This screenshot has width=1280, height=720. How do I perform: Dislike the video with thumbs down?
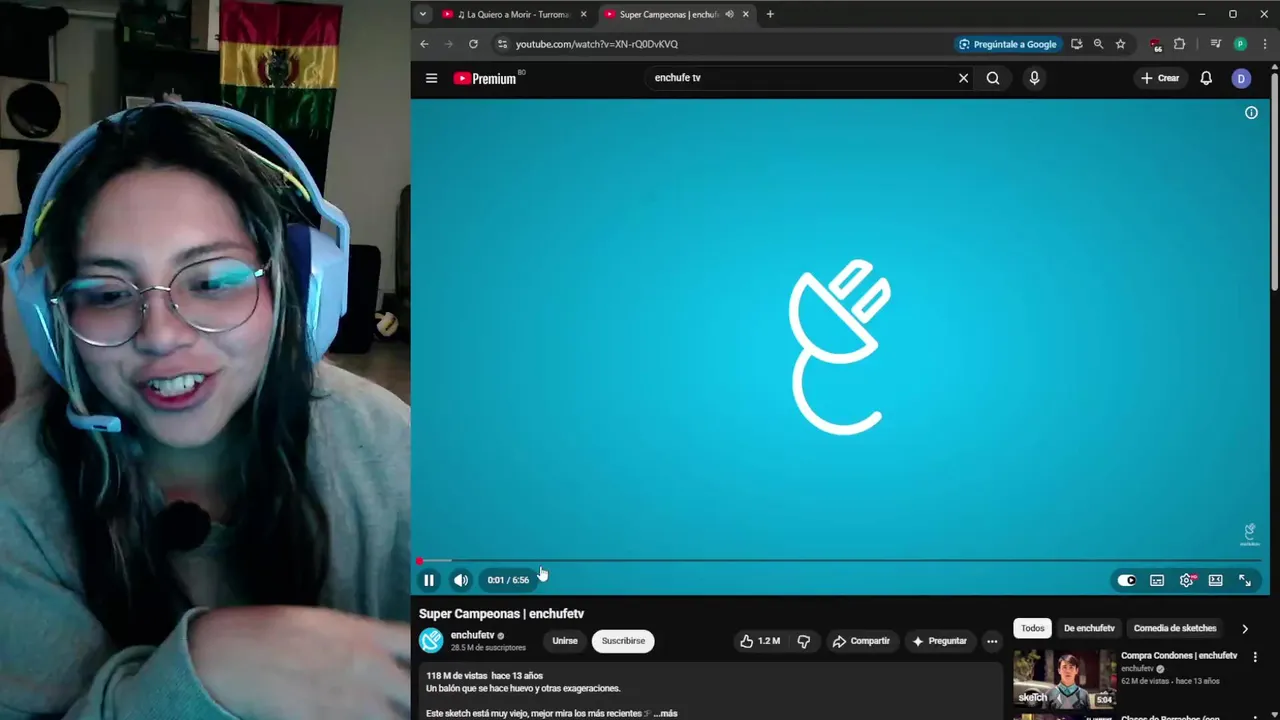(804, 641)
